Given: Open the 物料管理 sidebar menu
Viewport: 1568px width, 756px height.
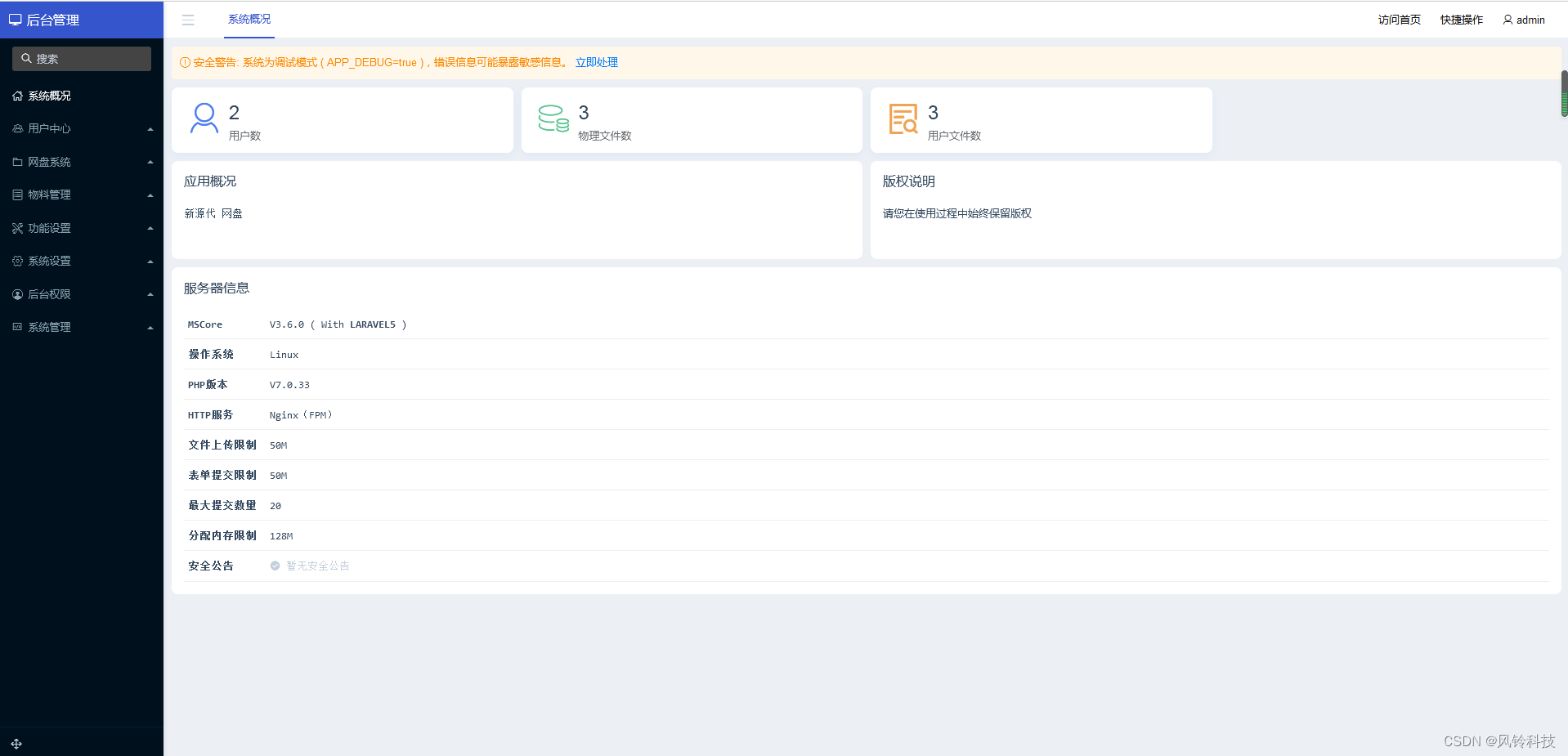Looking at the screenshot, I should click(x=82, y=195).
